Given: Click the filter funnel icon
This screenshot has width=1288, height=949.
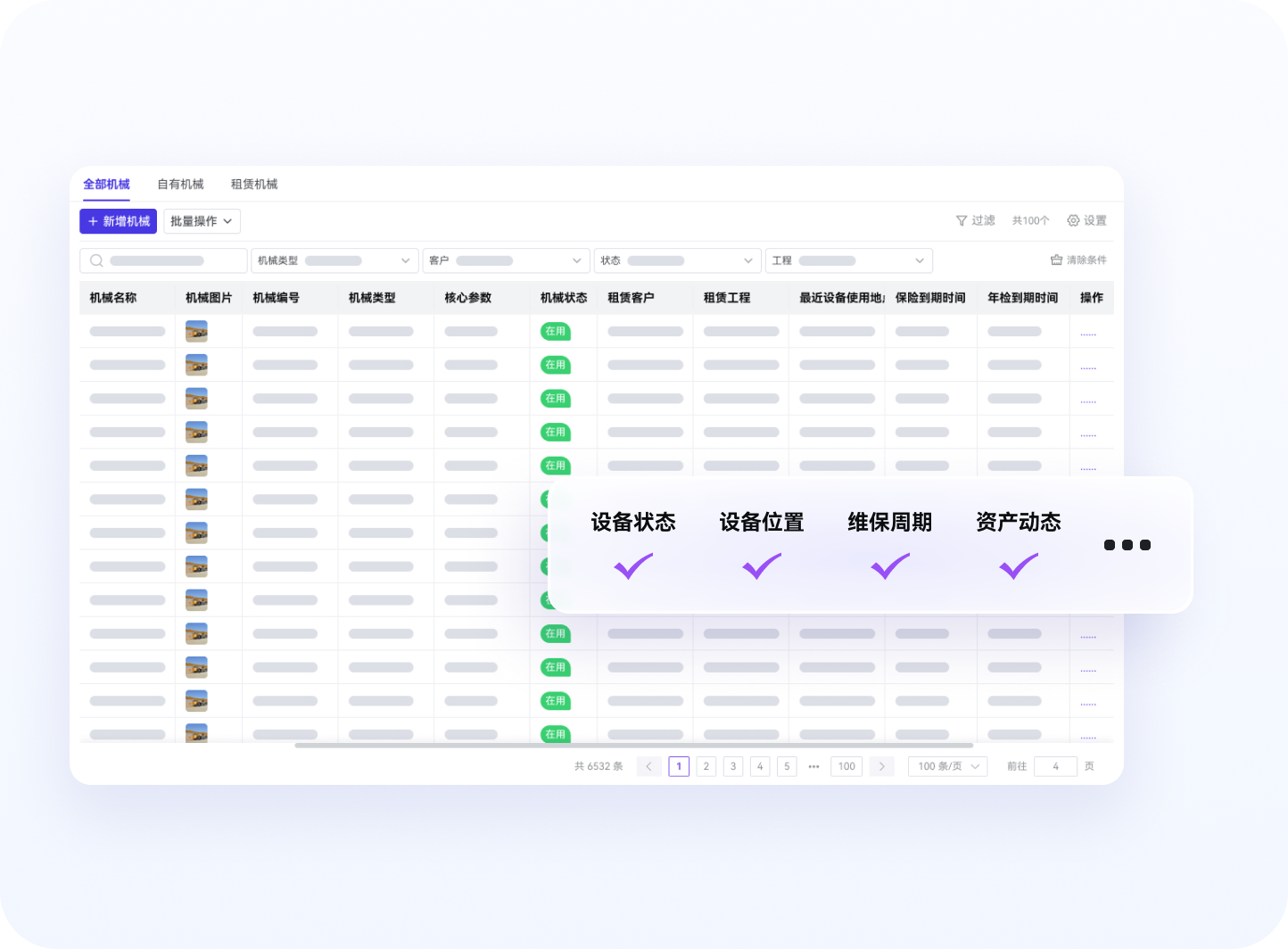Looking at the screenshot, I should 961,220.
